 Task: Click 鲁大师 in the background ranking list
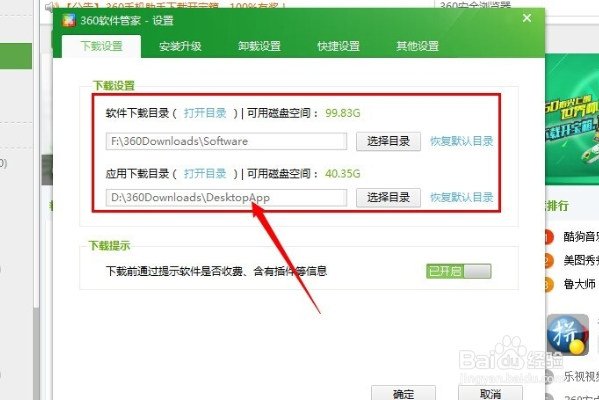coord(580,284)
